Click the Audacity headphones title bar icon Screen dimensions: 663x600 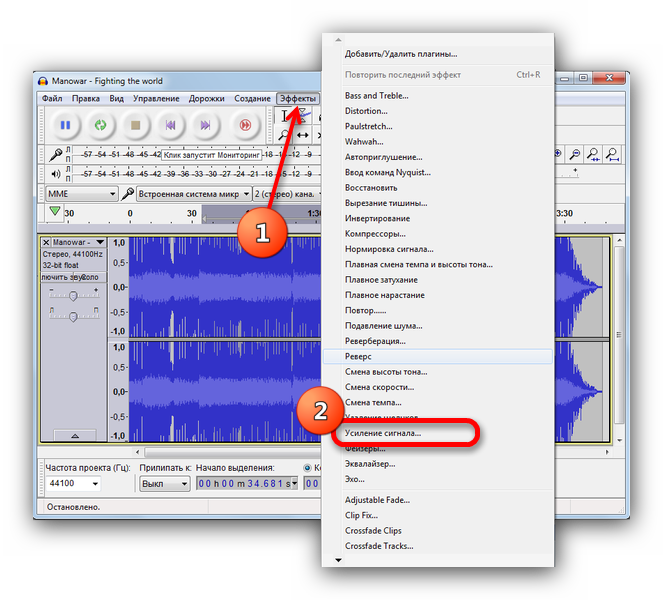[x=43, y=81]
